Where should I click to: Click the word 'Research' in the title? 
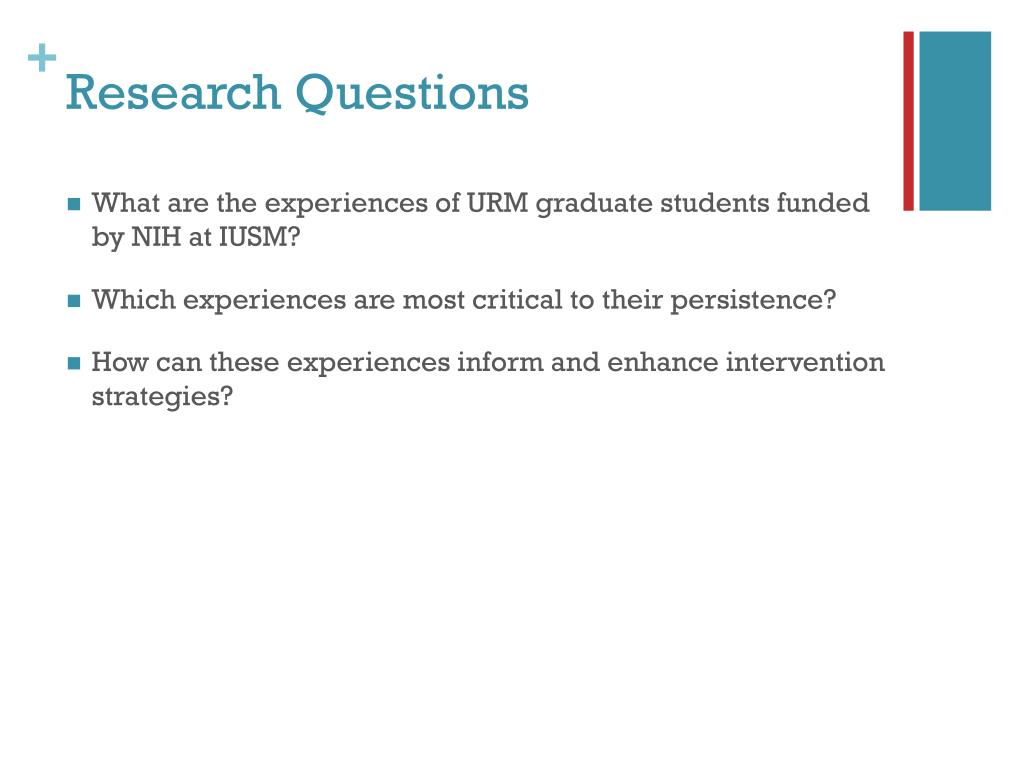pyautogui.click(x=173, y=93)
